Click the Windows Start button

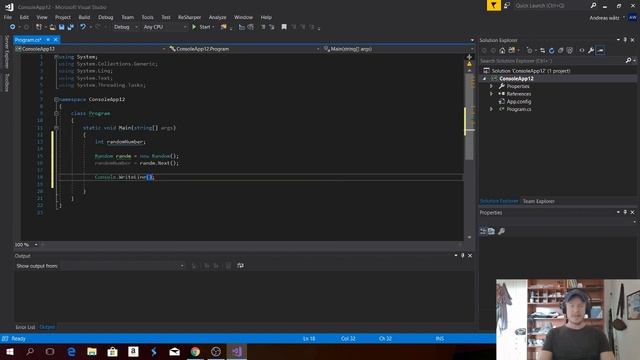(10, 351)
